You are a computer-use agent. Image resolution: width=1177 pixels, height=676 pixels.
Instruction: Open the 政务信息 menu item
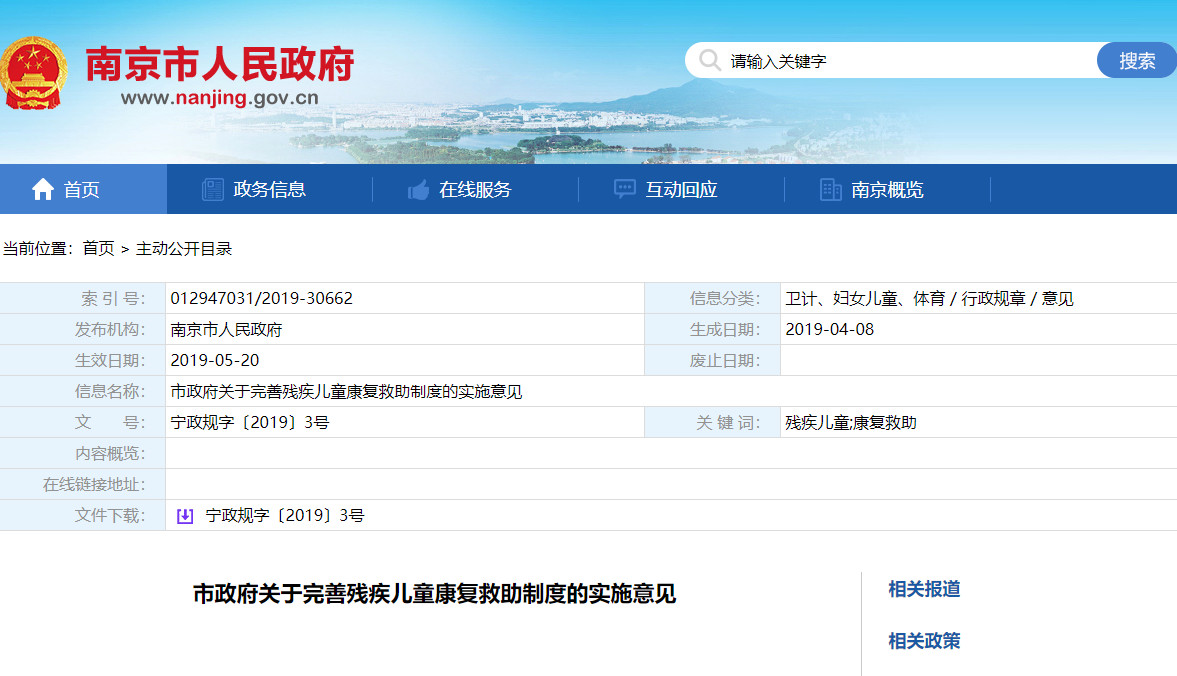(x=269, y=190)
